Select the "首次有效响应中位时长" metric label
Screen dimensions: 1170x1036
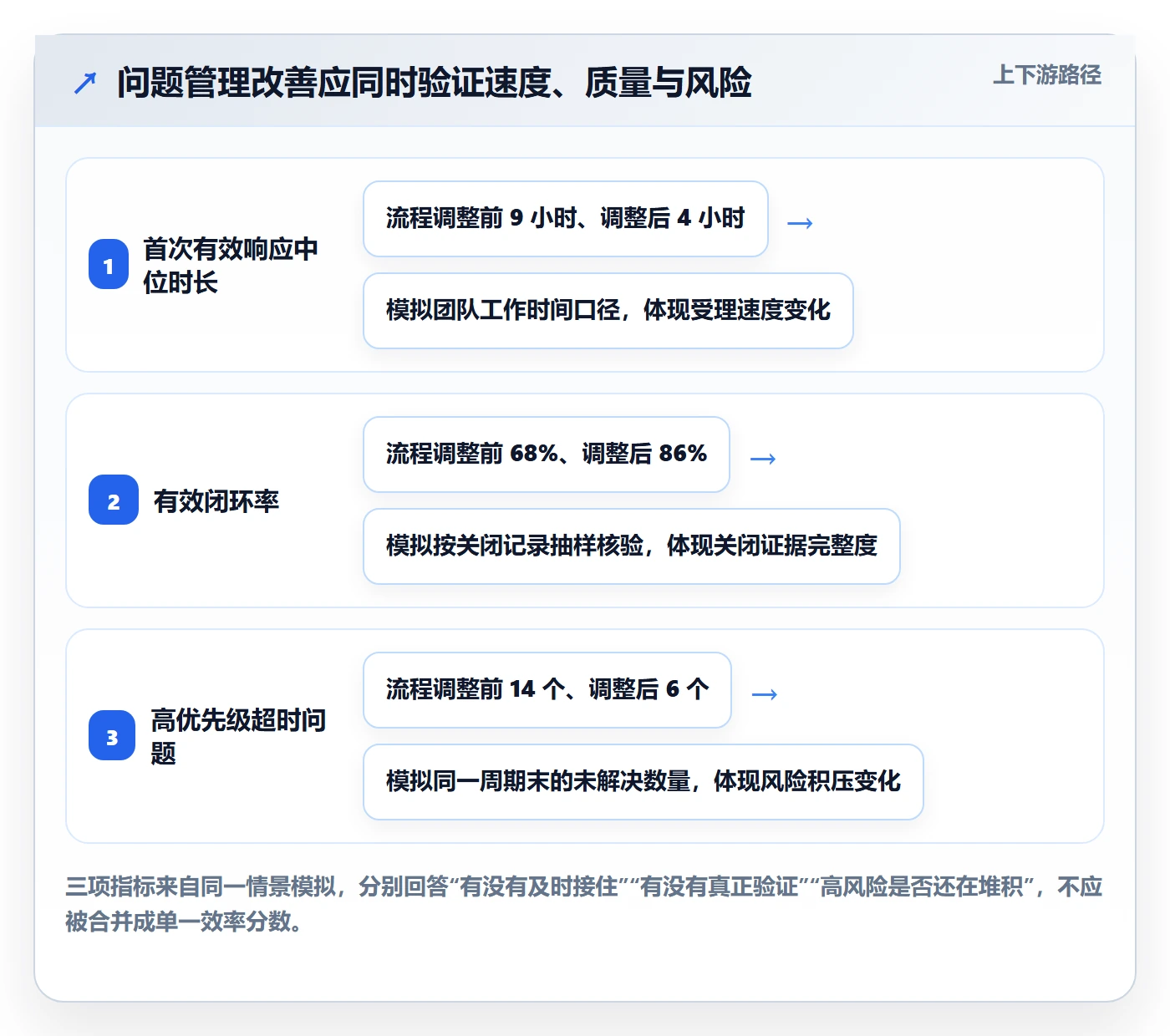231,265
